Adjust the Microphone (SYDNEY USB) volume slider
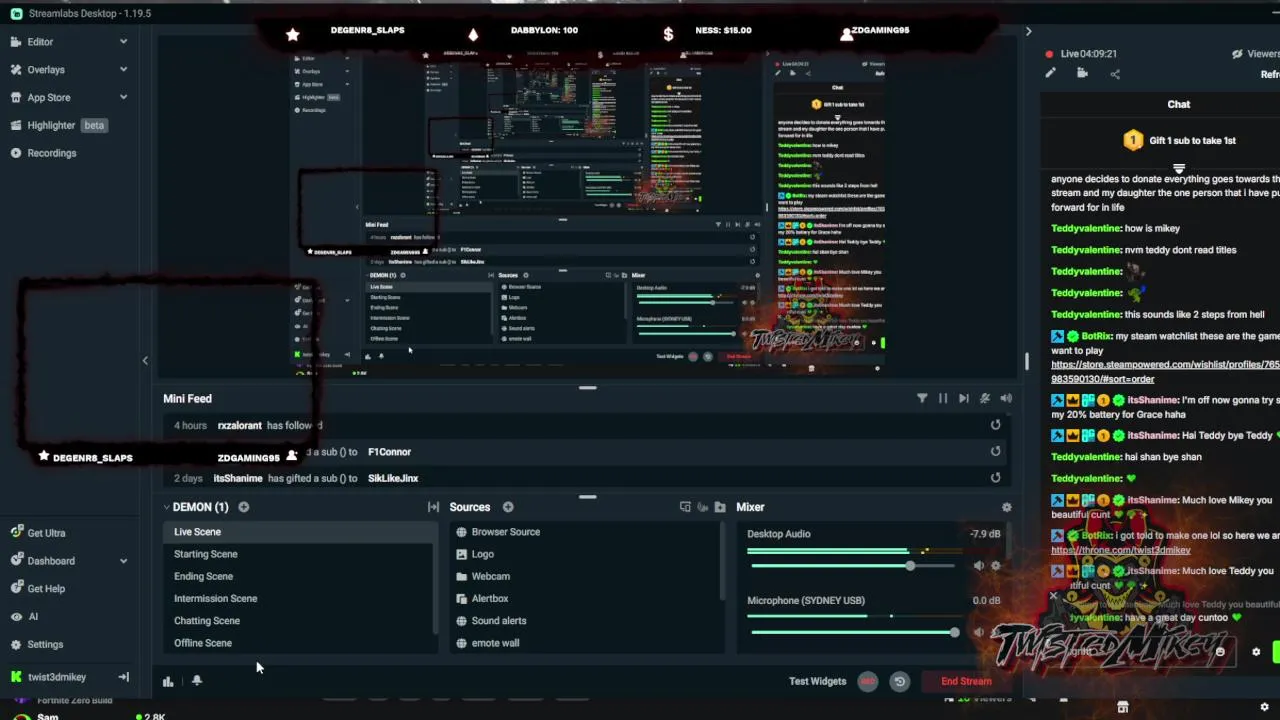The width and height of the screenshot is (1280, 720). click(856, 632)
